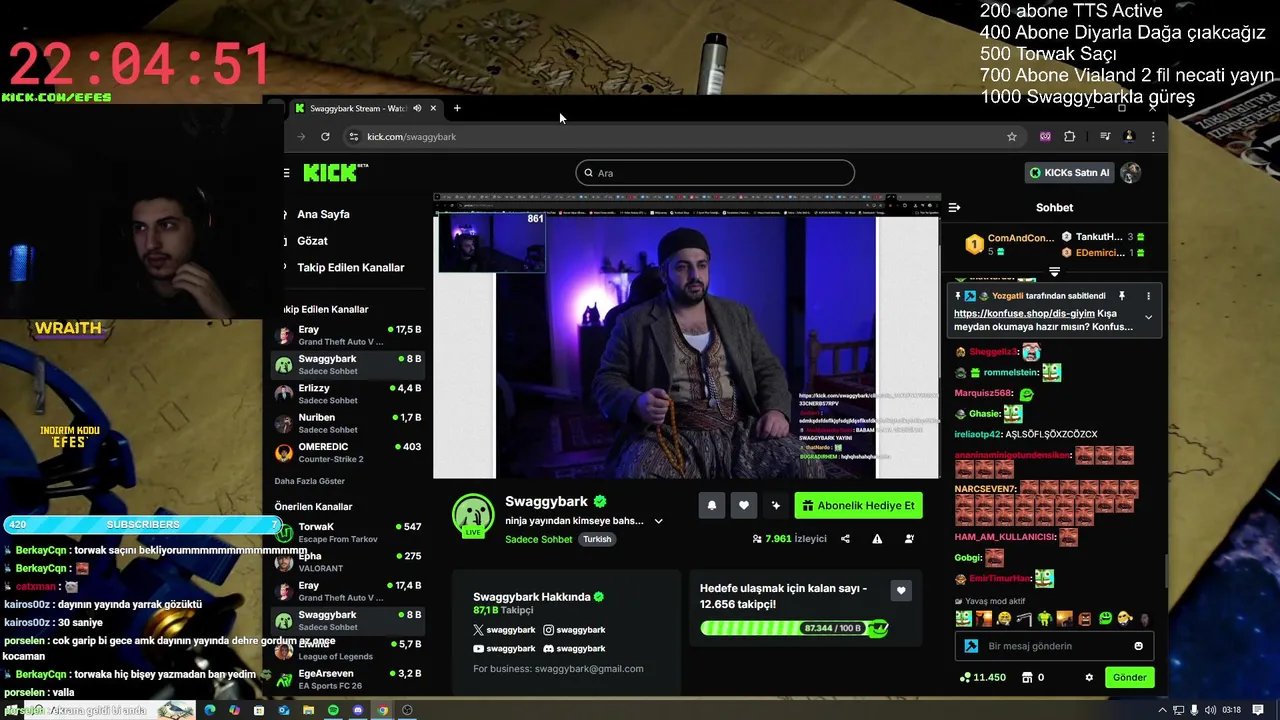1280x720 pixels.
Task: Open the Nuriben channel in followed list
Action: [x=348, y=423]
